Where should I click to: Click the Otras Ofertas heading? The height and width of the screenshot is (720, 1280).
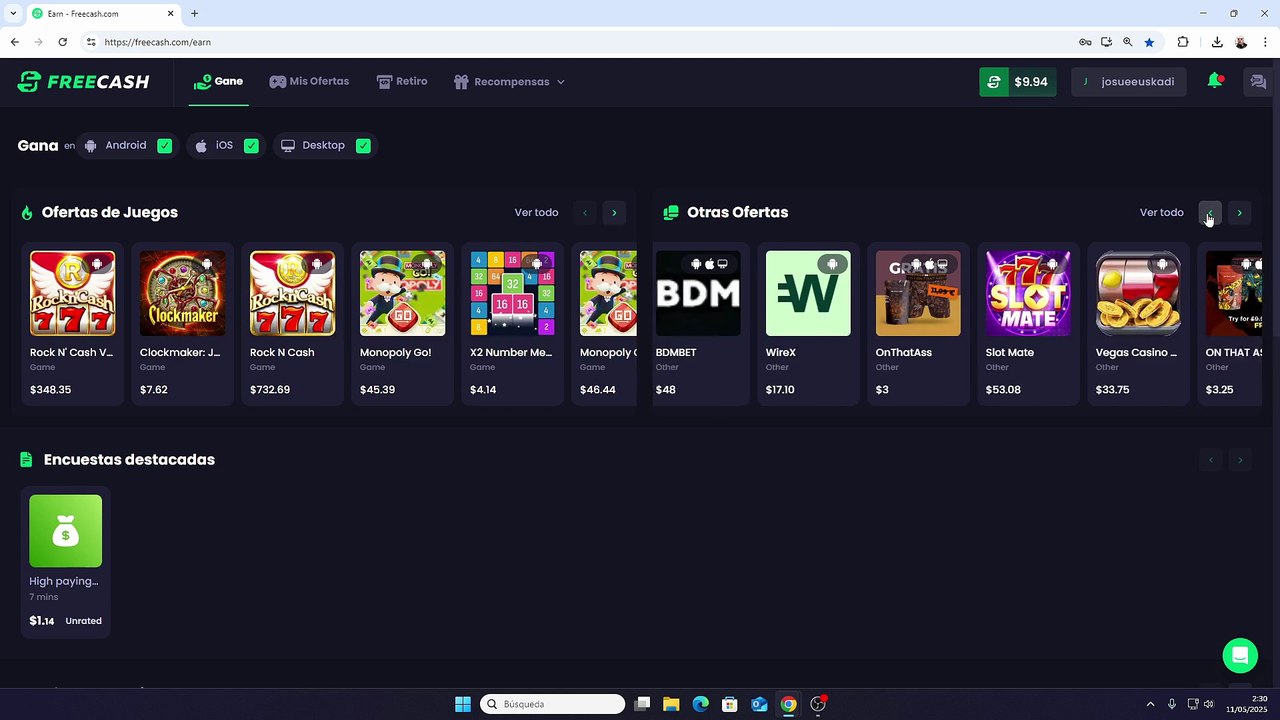(x=737, y=212)
